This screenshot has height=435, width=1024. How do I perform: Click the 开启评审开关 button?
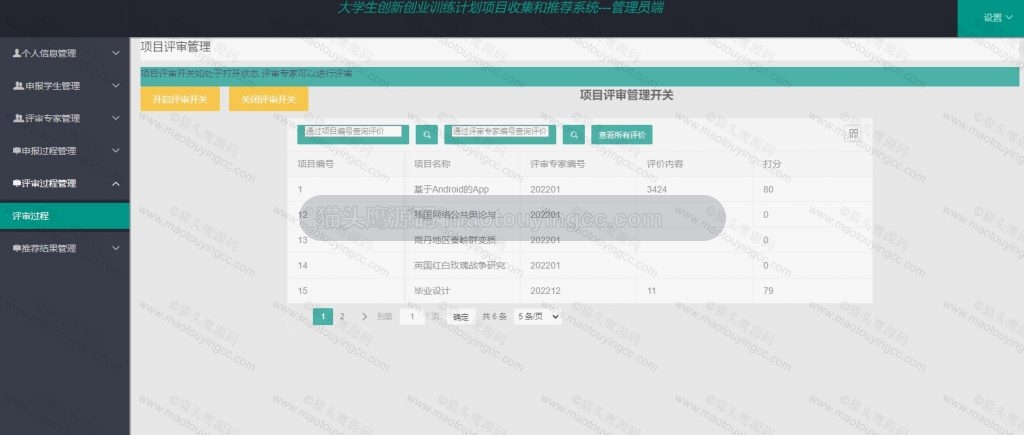point(180,99)
